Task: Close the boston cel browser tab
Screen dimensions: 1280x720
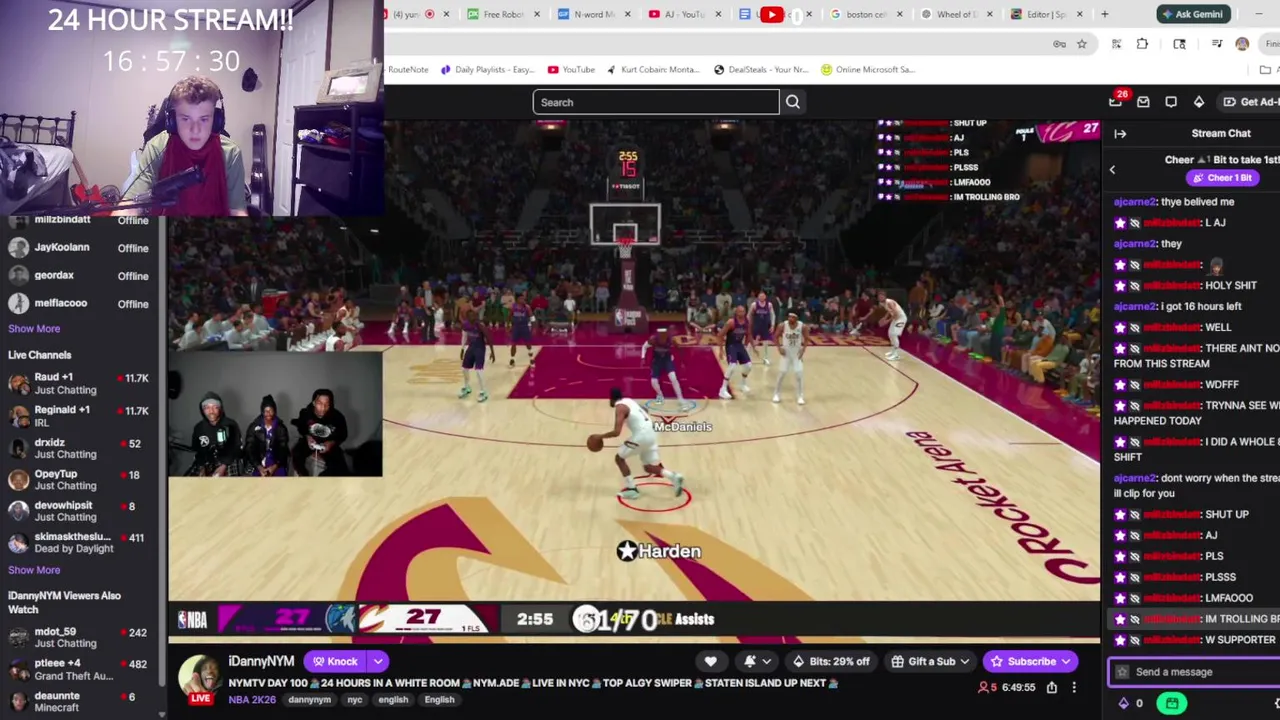Action: (899, 14)
